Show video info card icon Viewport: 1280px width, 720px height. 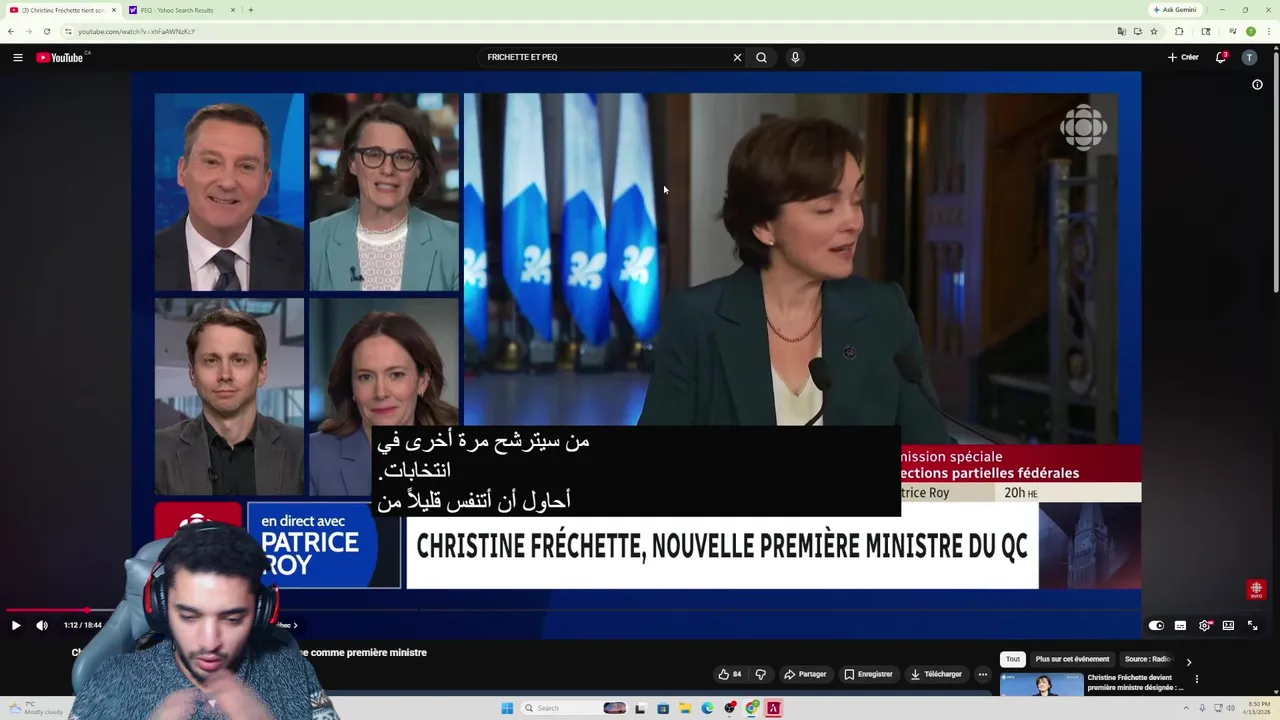click(1257, 85)
